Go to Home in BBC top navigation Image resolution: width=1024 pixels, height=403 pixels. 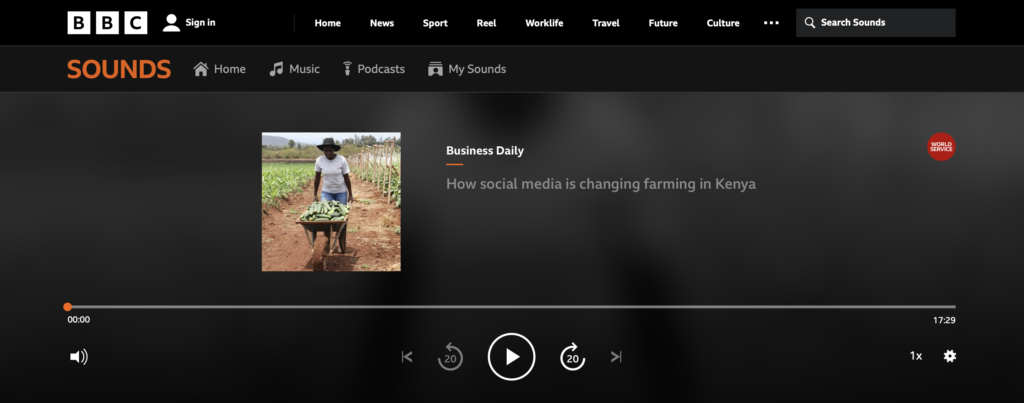[x=327, y=23]
